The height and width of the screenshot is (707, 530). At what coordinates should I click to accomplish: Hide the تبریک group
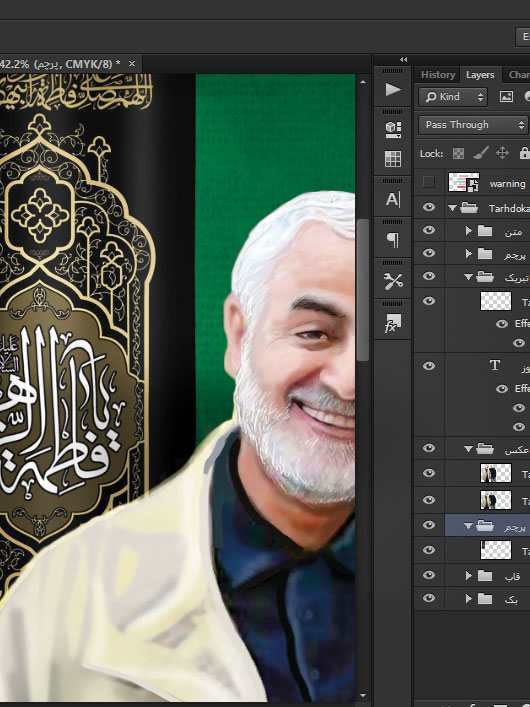429,276
